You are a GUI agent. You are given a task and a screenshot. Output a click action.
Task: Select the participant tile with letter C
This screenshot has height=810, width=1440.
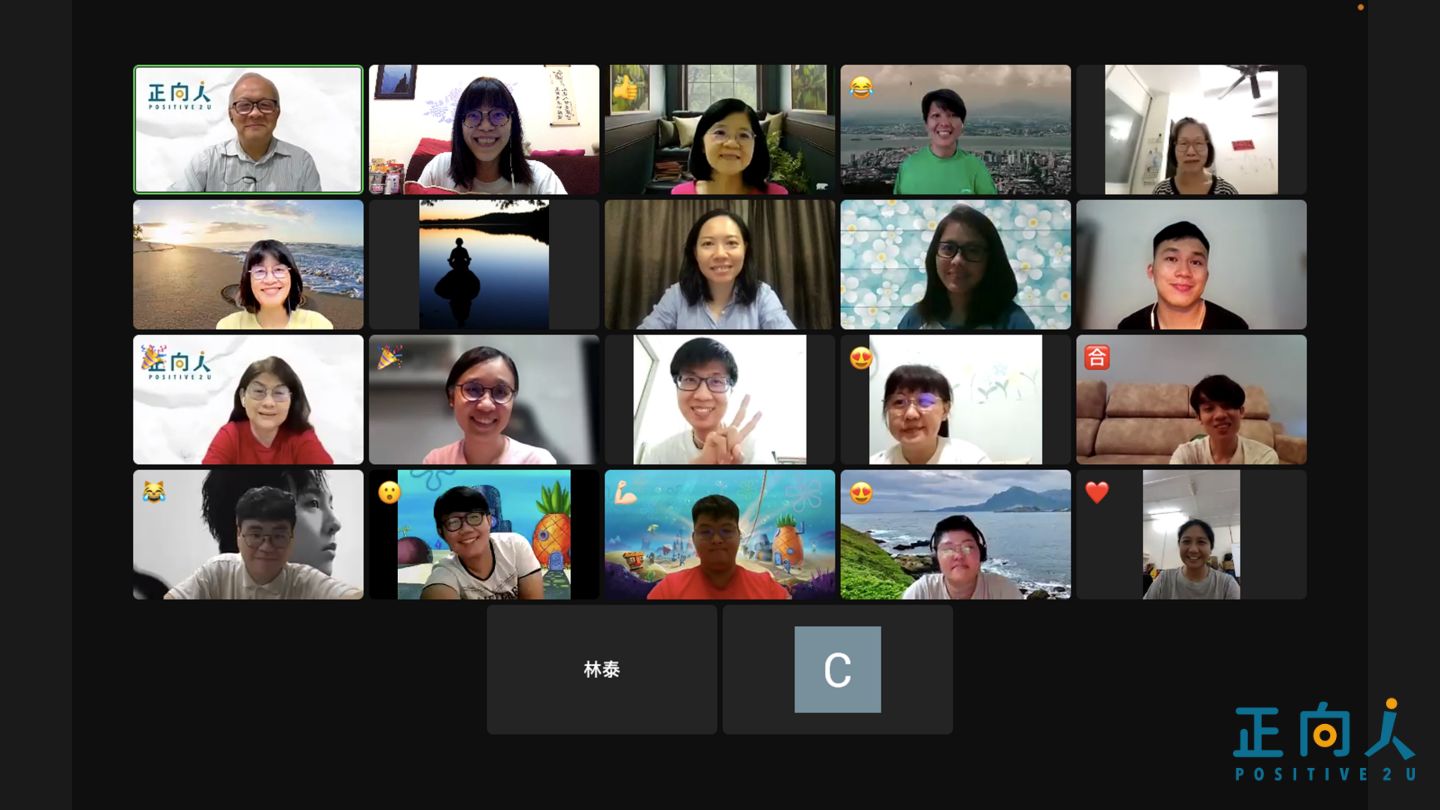coord(838,670)
